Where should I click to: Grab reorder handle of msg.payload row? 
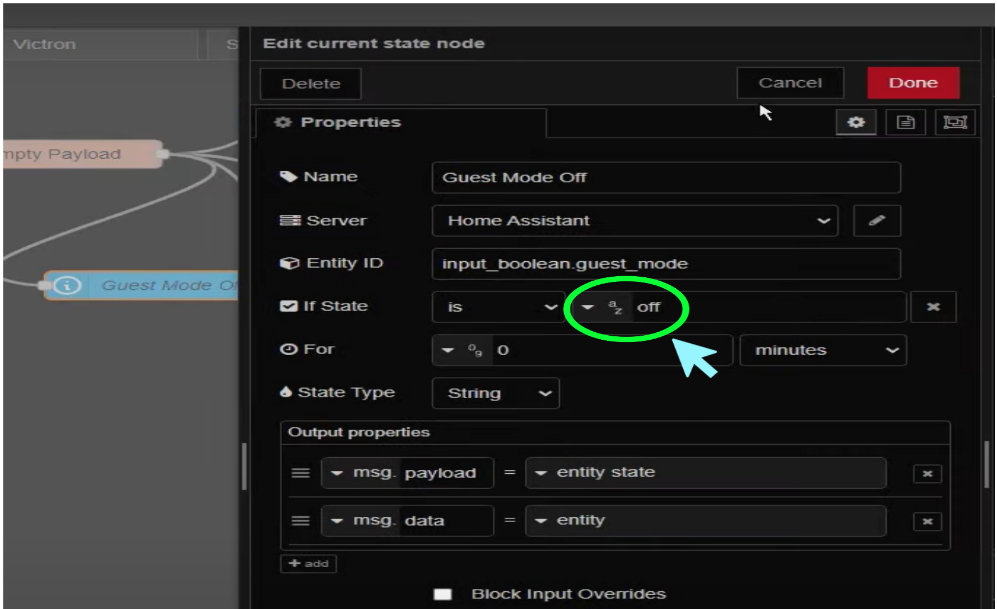point(300,473)
